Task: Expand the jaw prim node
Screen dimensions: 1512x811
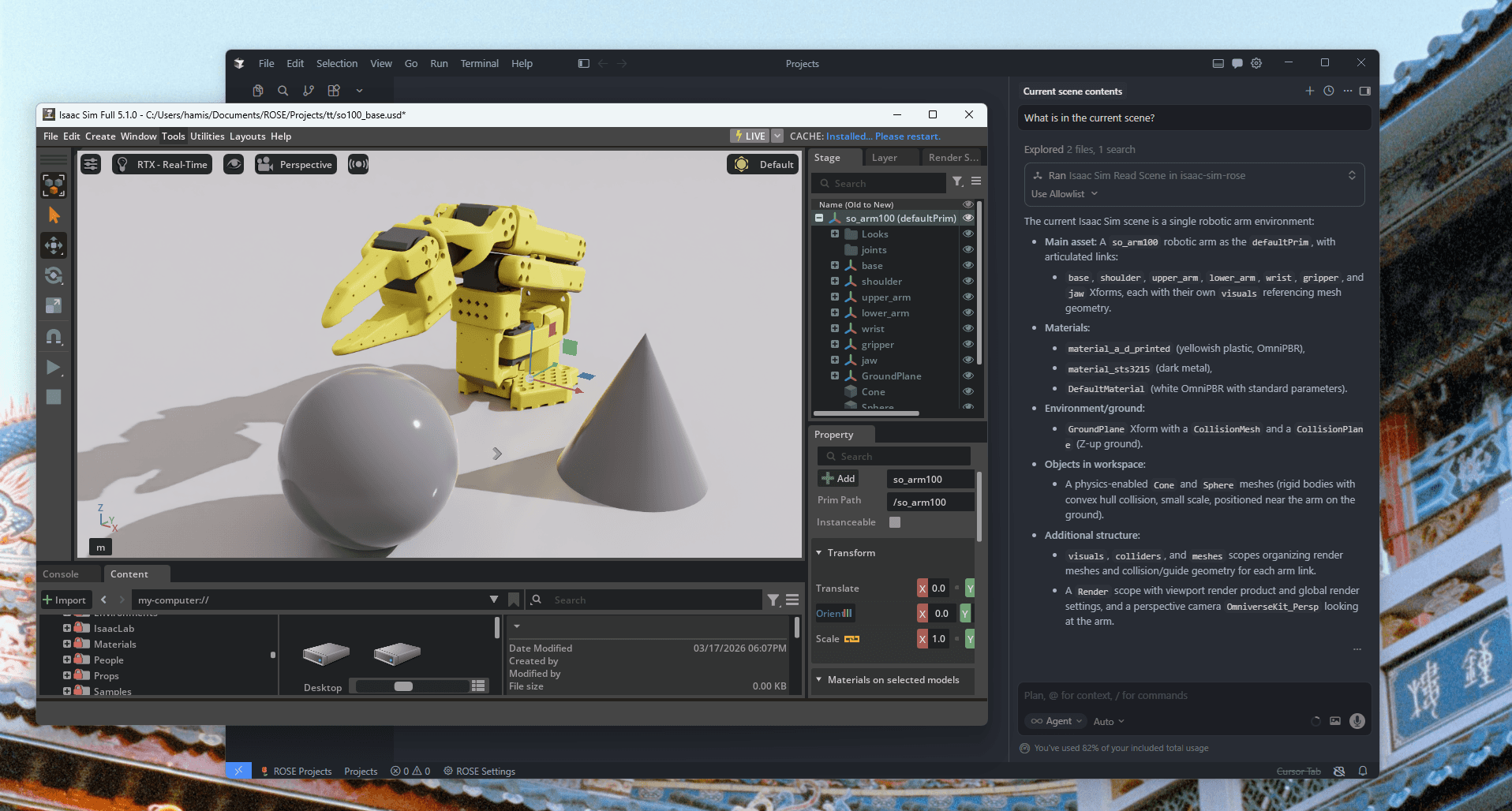Action: pyautogui.click(x=835, y=360)
